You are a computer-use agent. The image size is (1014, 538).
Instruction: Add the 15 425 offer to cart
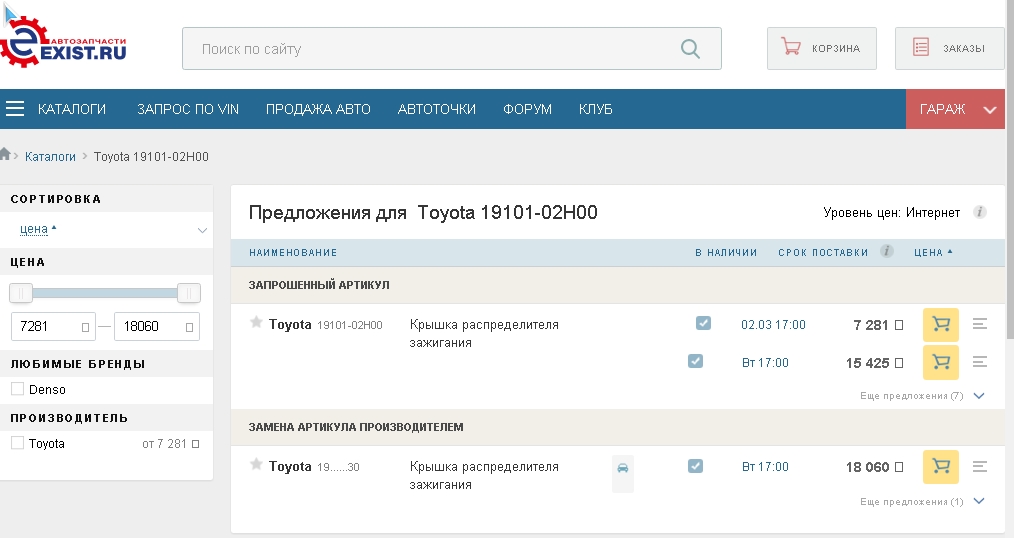(940, 362)
